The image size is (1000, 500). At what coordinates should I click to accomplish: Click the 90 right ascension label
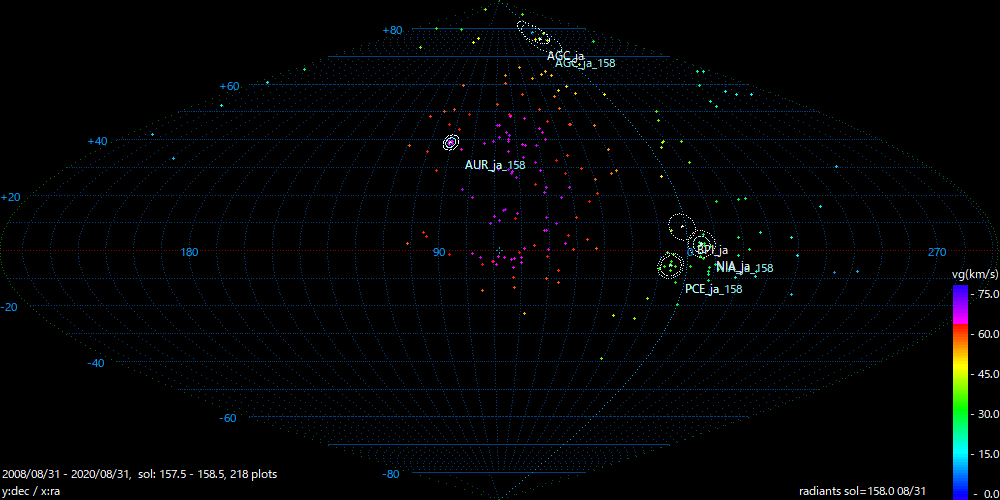point(438,252)
